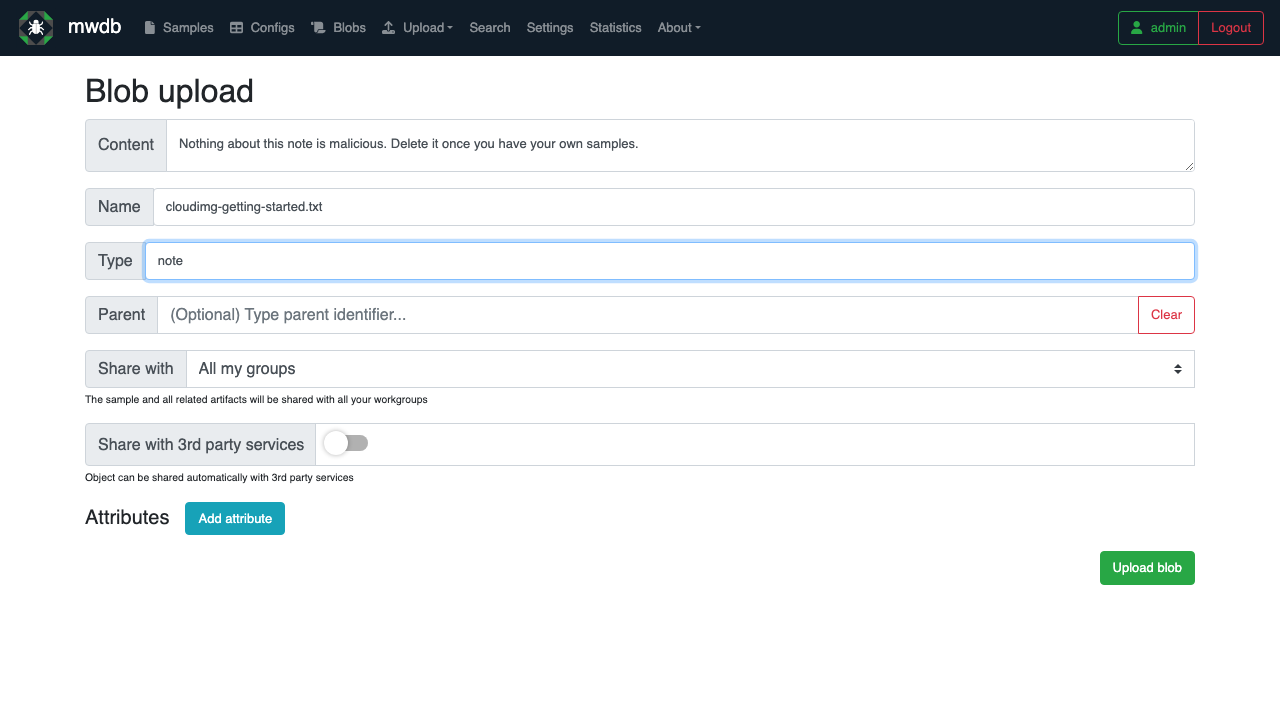Click the mwdb bug logo icon
Image resolution: width=1280 pixels, height=720 pixels.
pos(36,28)
